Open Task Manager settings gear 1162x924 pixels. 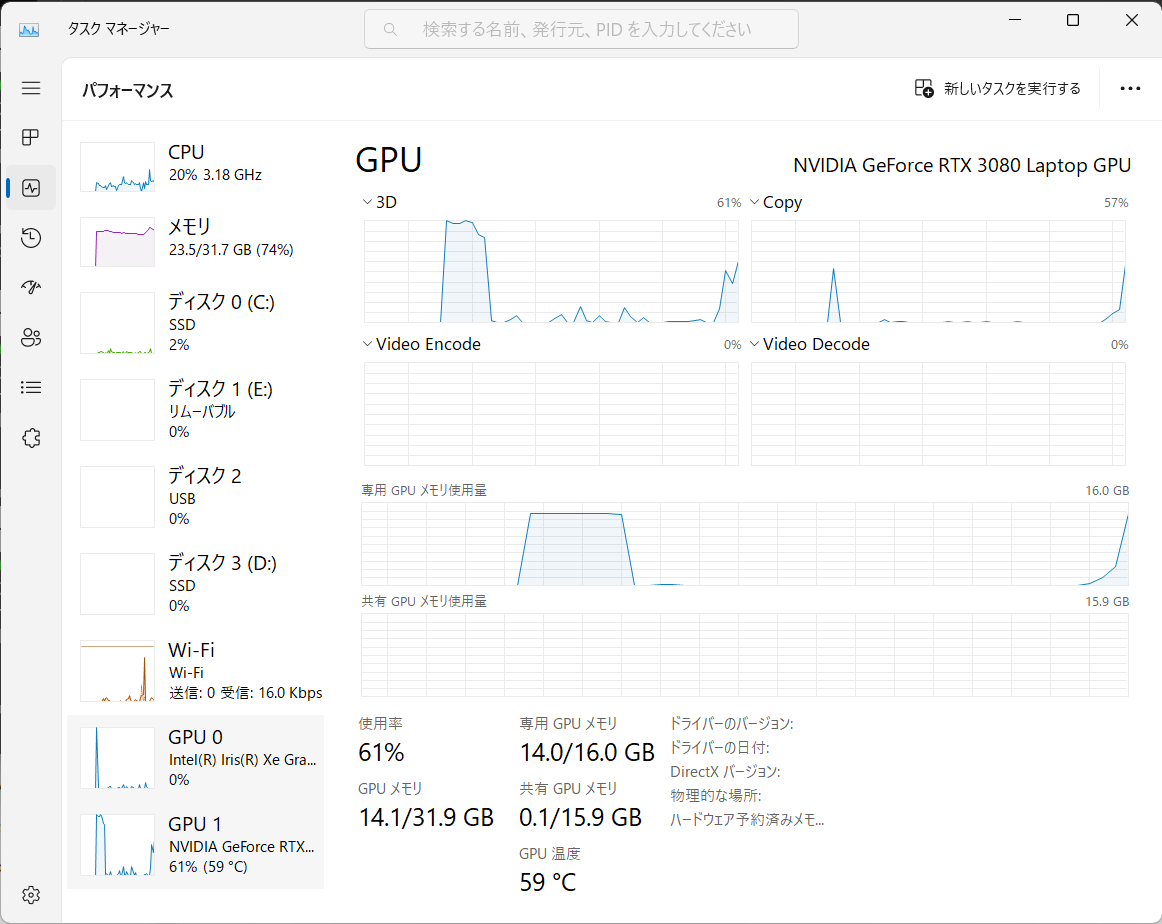(30, 895)
